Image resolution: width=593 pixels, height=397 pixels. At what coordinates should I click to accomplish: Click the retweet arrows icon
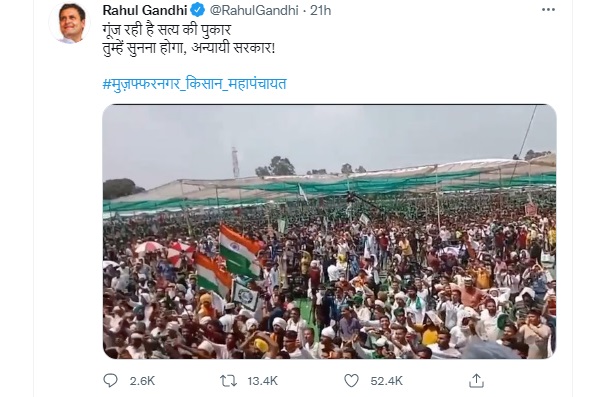[228, 381]
